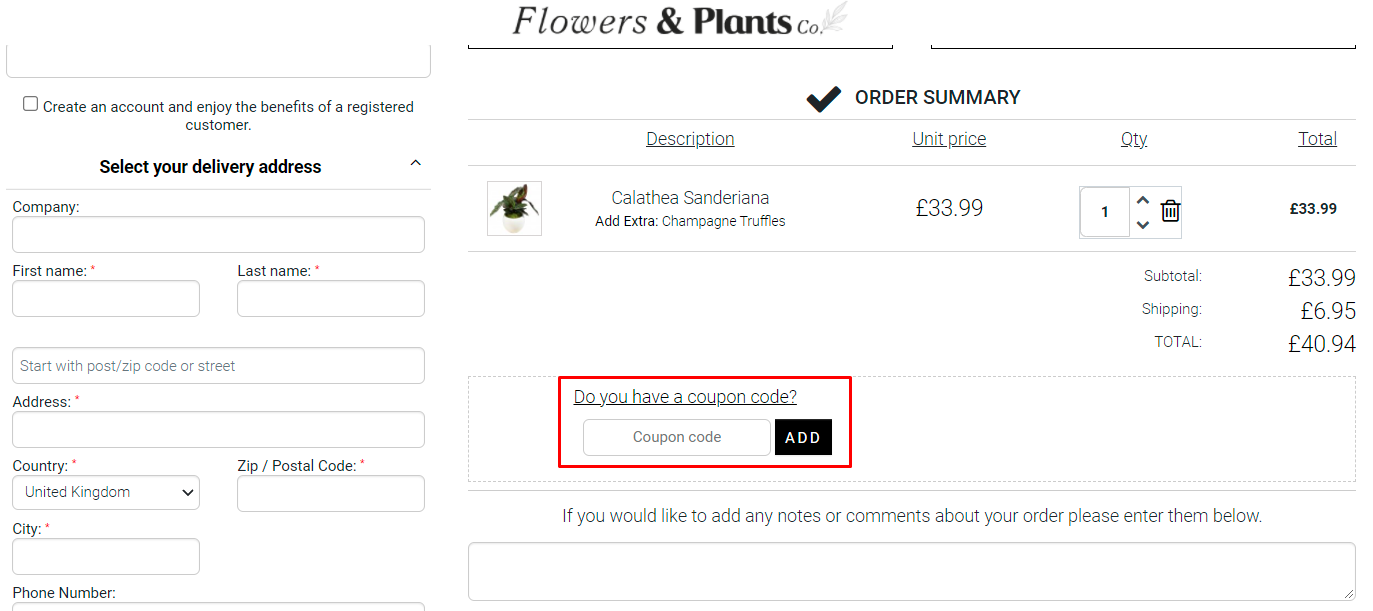Image resolution: width=1373 pixels, height=611 pixels.
Task: Sort by the Description column header
Action: pos(690,138)
